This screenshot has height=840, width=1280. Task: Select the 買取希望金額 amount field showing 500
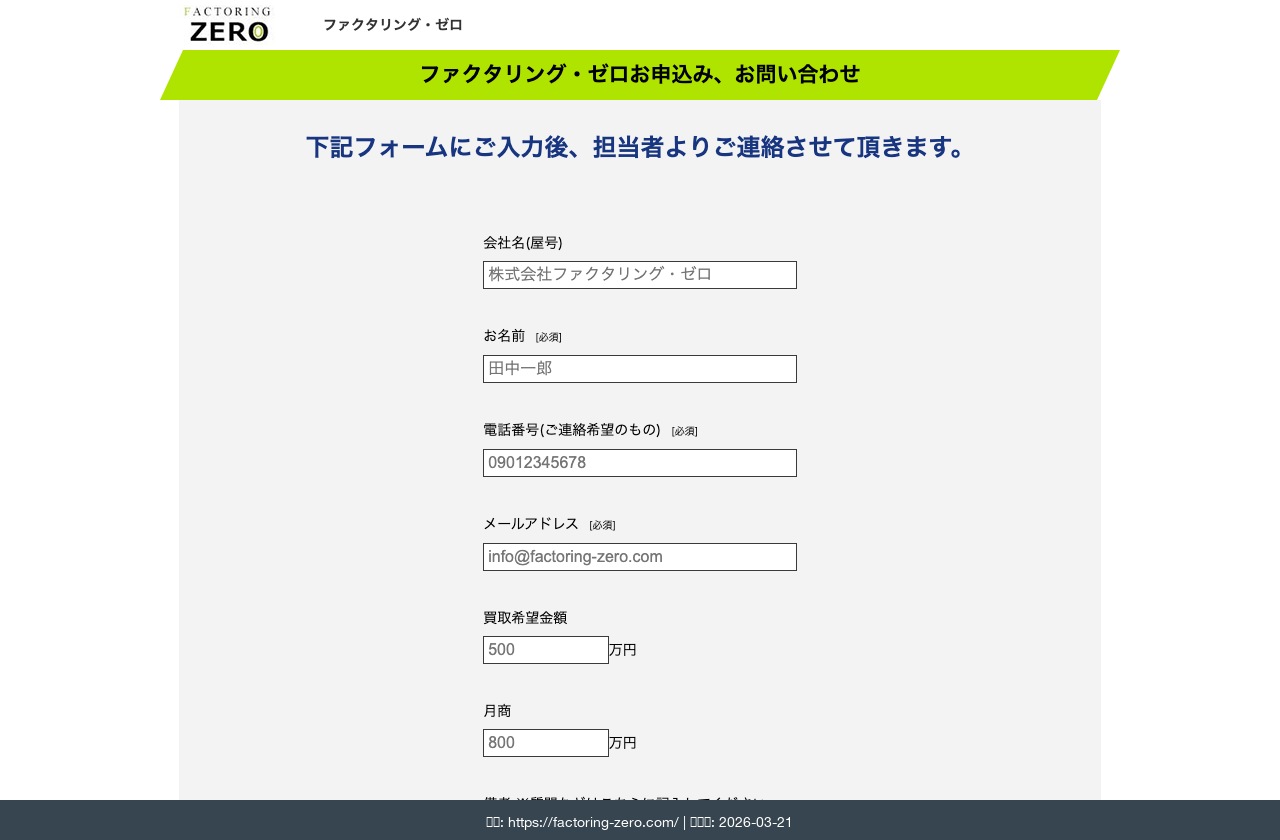point(545,649)
